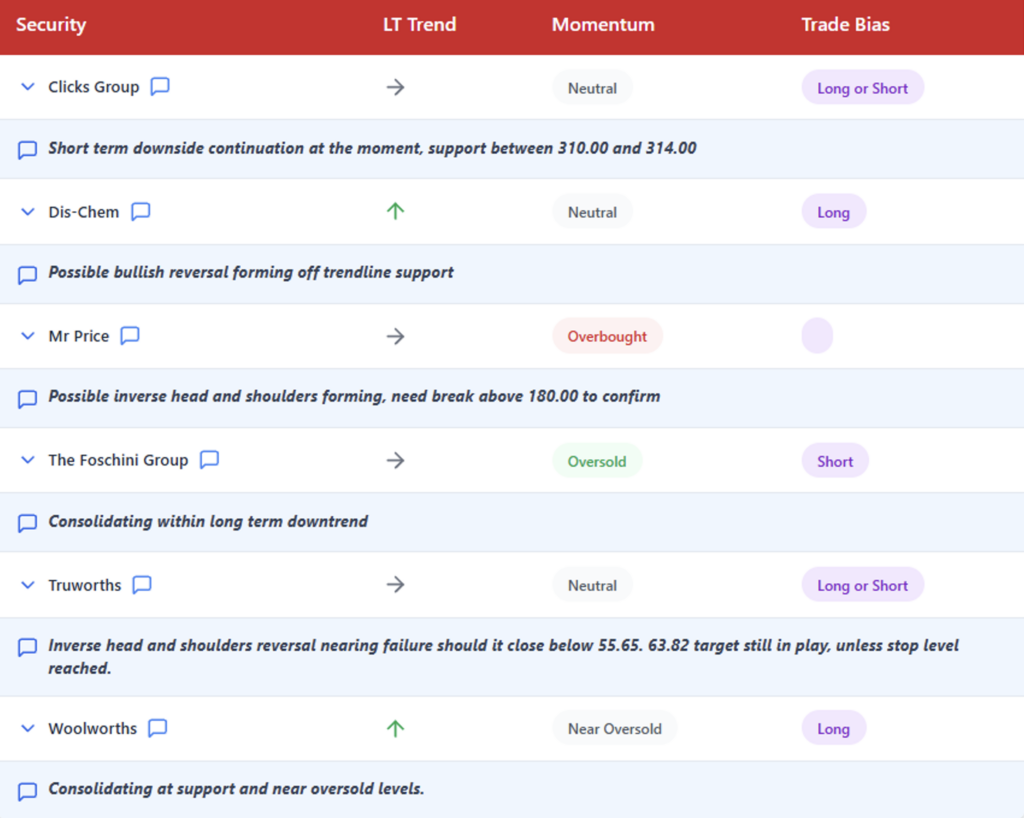The height and width of the screenshot is (818, 1024).
Task: Open The Foschini Group comment icon
Action: point(209,460)
